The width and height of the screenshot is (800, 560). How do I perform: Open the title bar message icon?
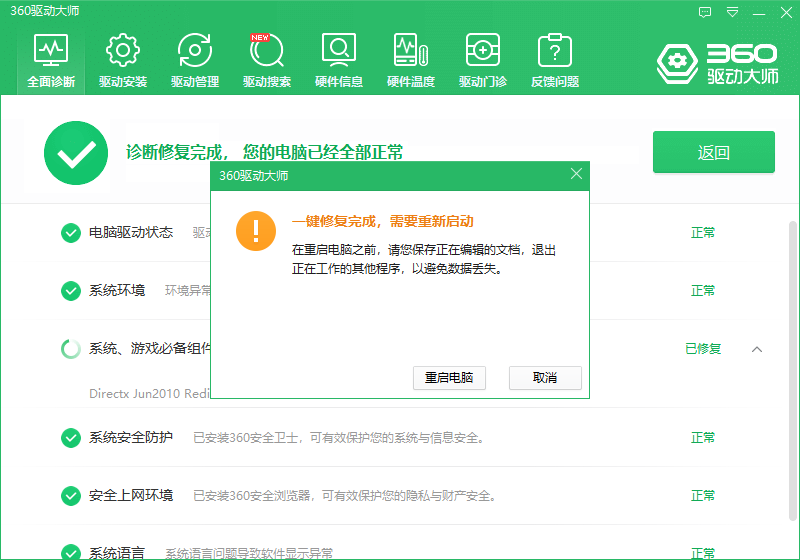pyautogui.click(x=705, y=12)
